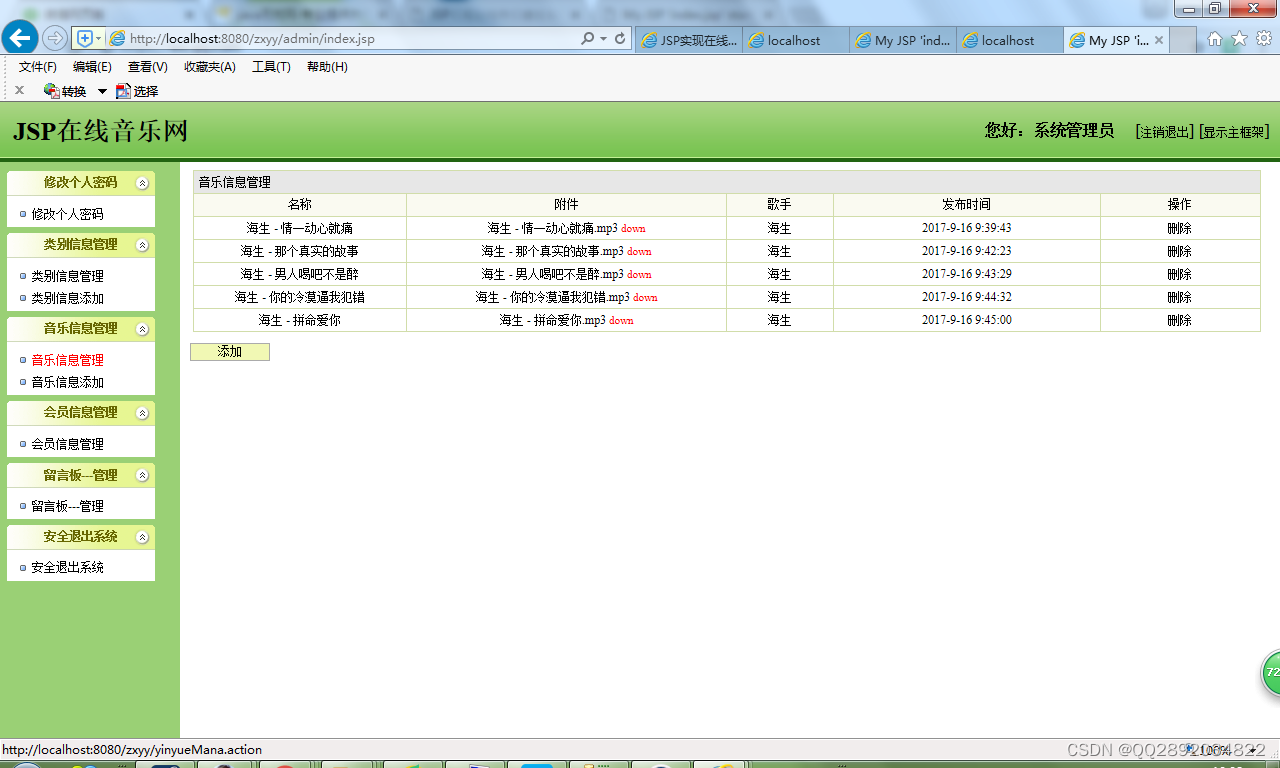
Task: Click the down link for 海生-拼命爱你.mp3
Action: pyautogui.click(x=620, y=320)
